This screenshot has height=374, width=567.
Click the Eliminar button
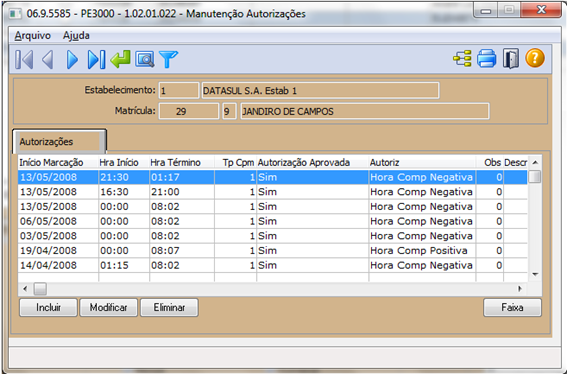(x=169, y=307)
